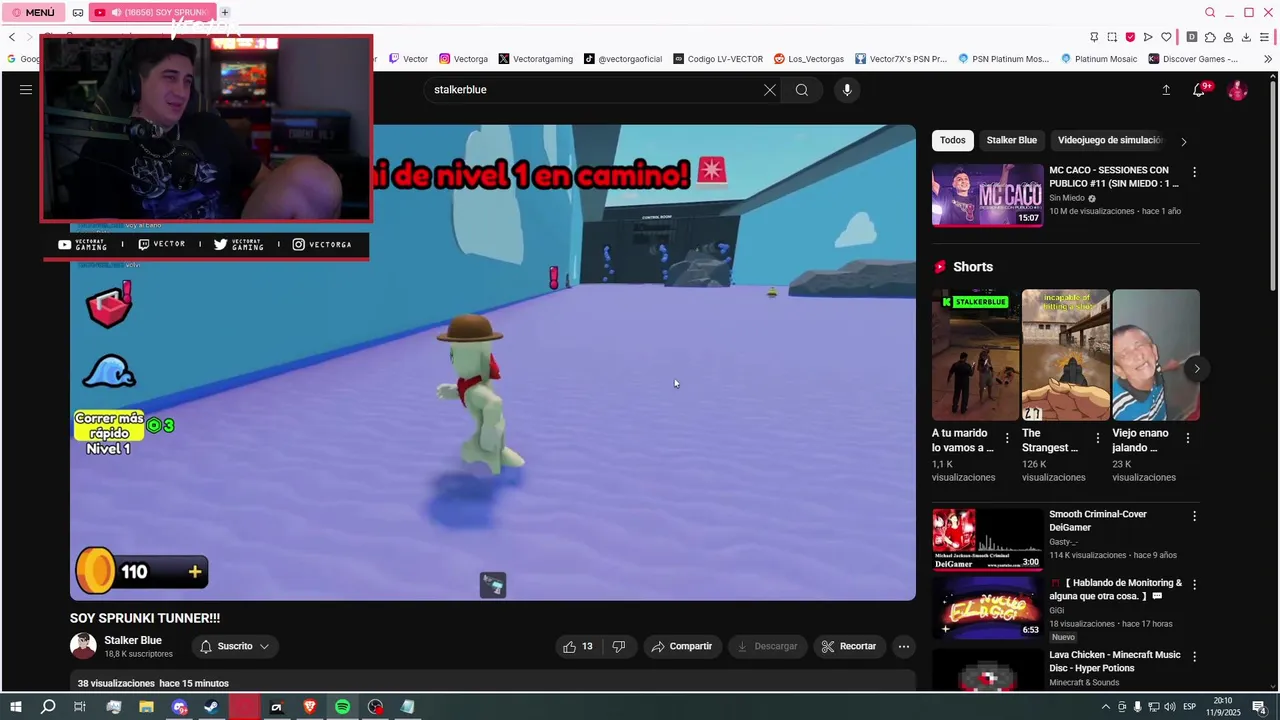Open the YouTube account avatar menu
The image size is (1280, 720).
pyautogui.click(x=1238, y=90)
